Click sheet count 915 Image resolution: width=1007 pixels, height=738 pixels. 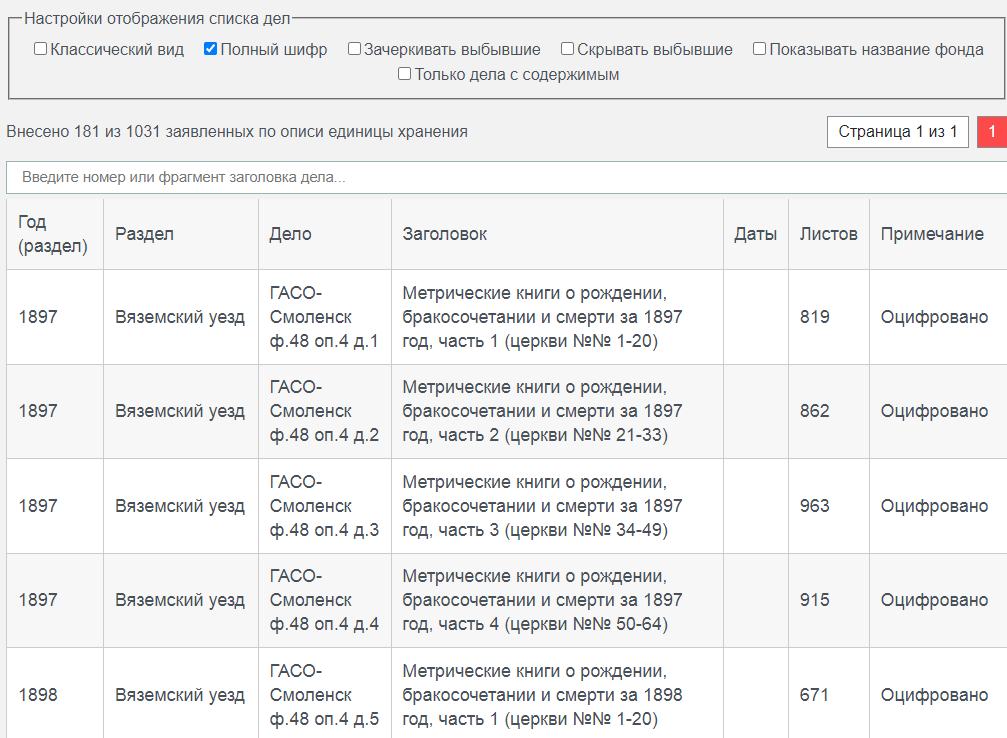pyautogui.click(x=814, y=600)
